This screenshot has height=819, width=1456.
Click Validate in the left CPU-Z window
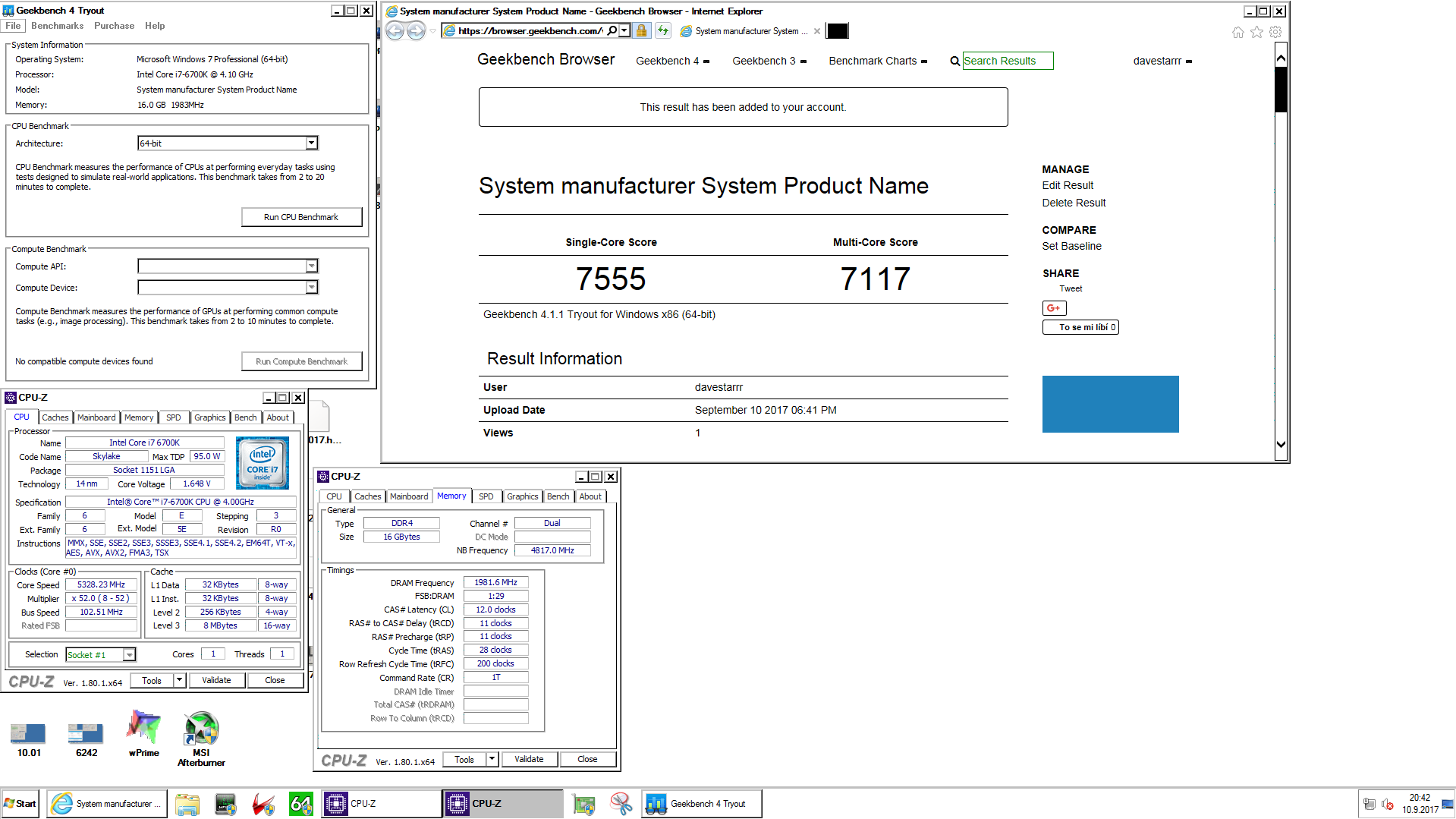pyautogui.click(x=216, y=680)
